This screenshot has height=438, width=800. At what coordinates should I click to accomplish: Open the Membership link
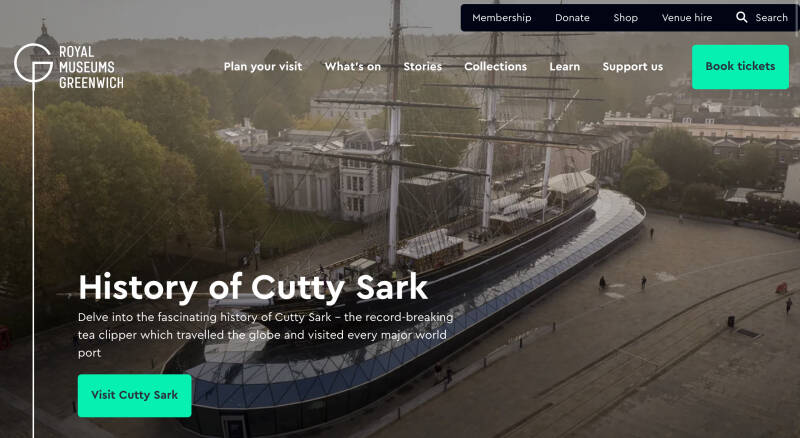502,17
